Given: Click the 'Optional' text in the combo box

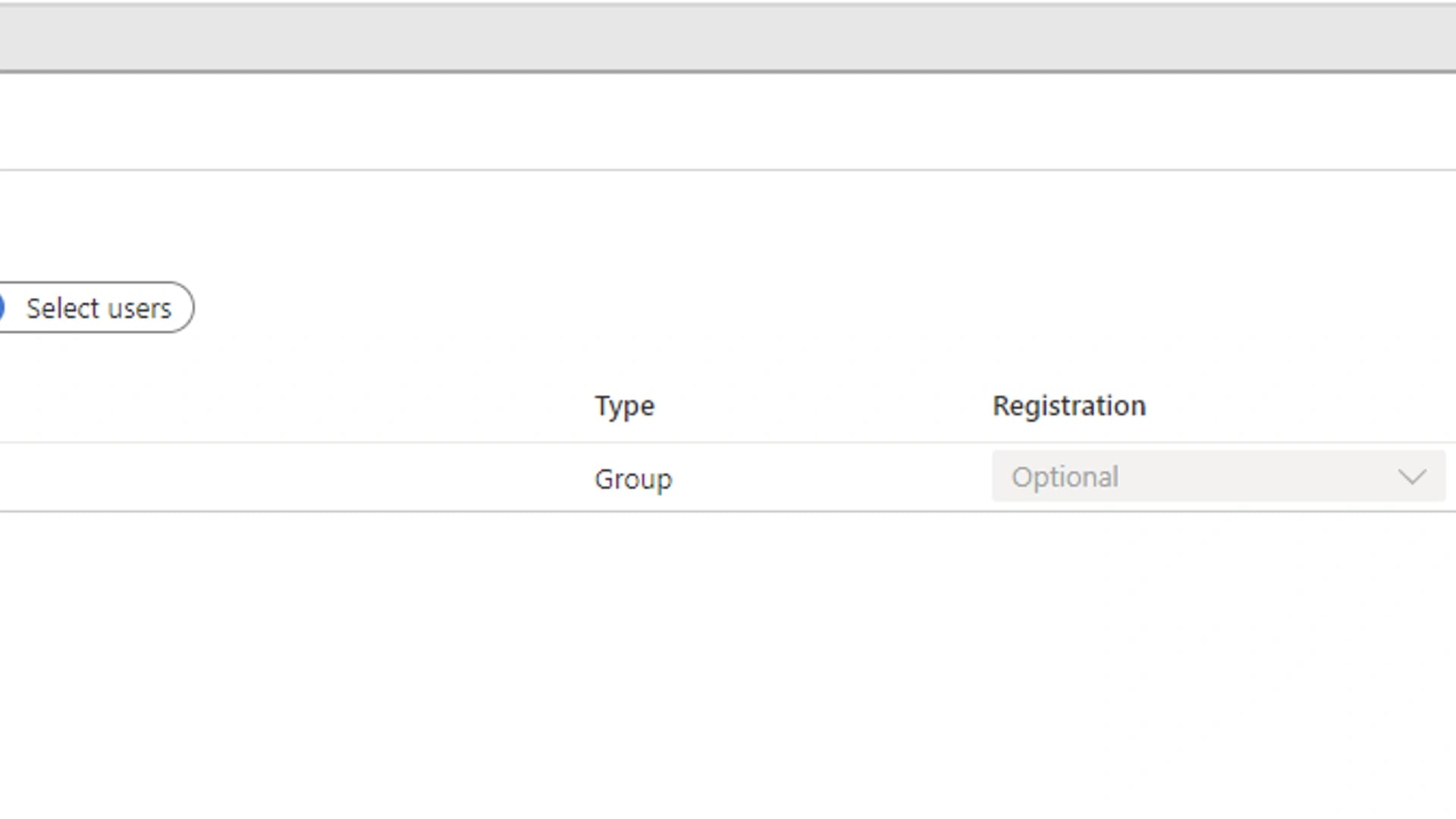Looking at the screenshot, I should (x=1065, y=477).
